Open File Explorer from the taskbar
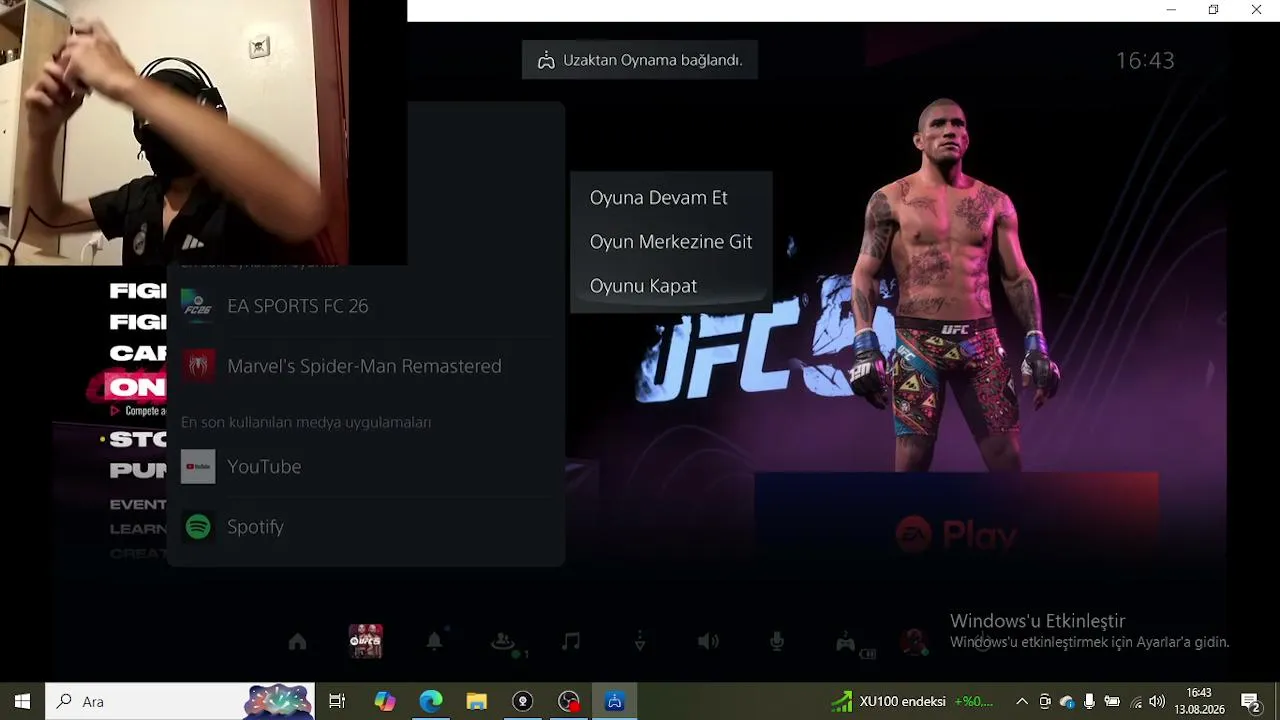 point(477,701)
